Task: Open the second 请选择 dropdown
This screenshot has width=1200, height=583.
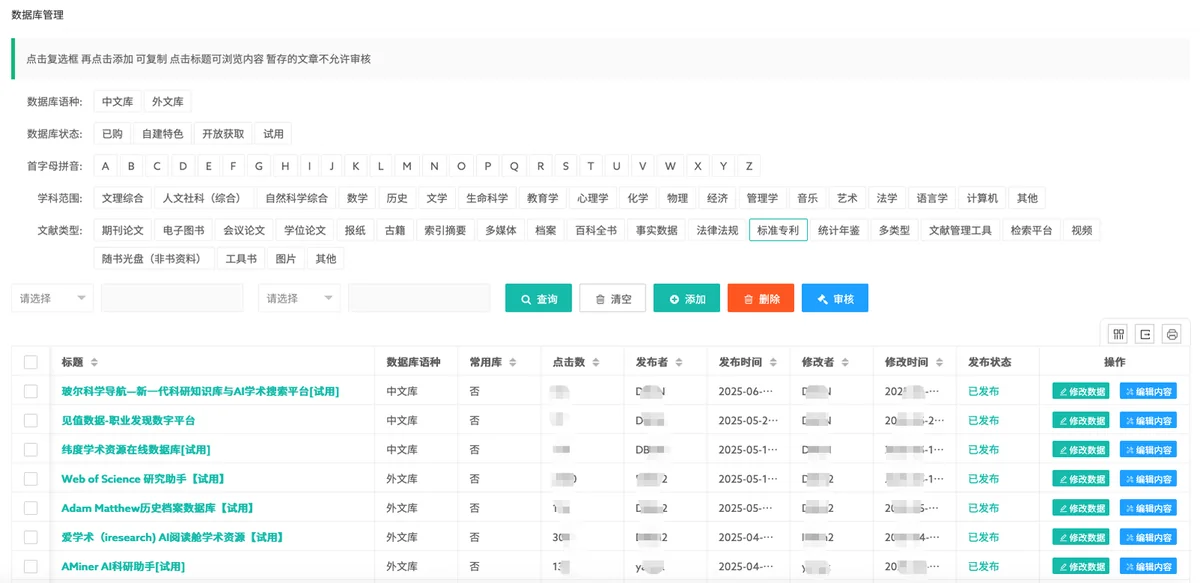Action: 299,298
